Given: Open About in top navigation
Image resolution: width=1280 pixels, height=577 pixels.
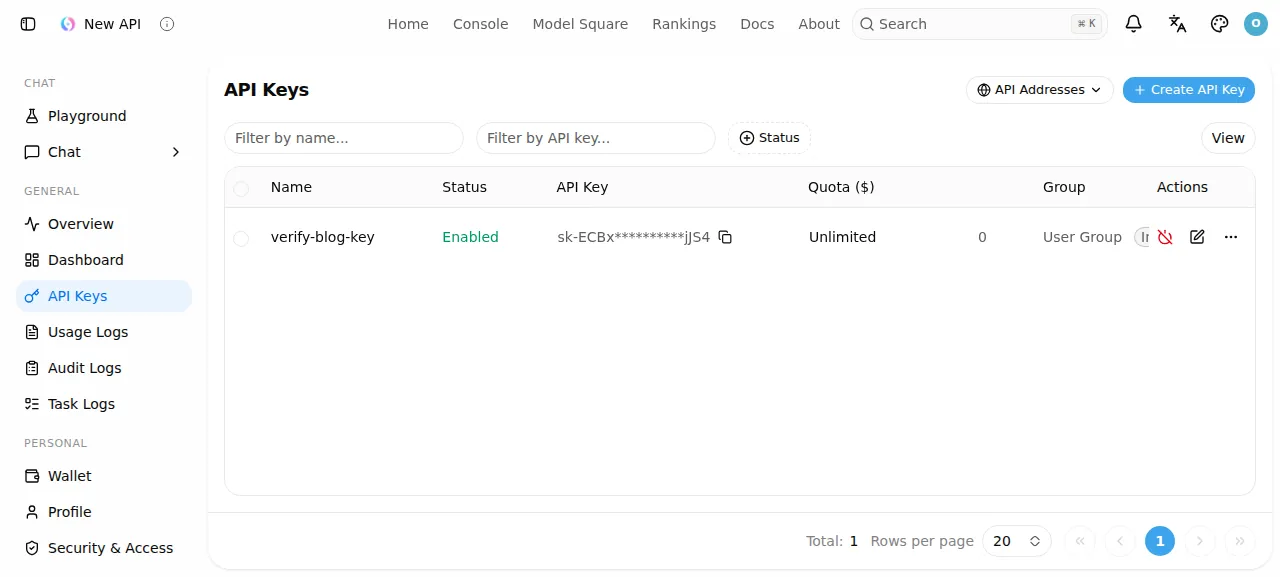Looking at the screenshot, I should click(x=819, y=24).
